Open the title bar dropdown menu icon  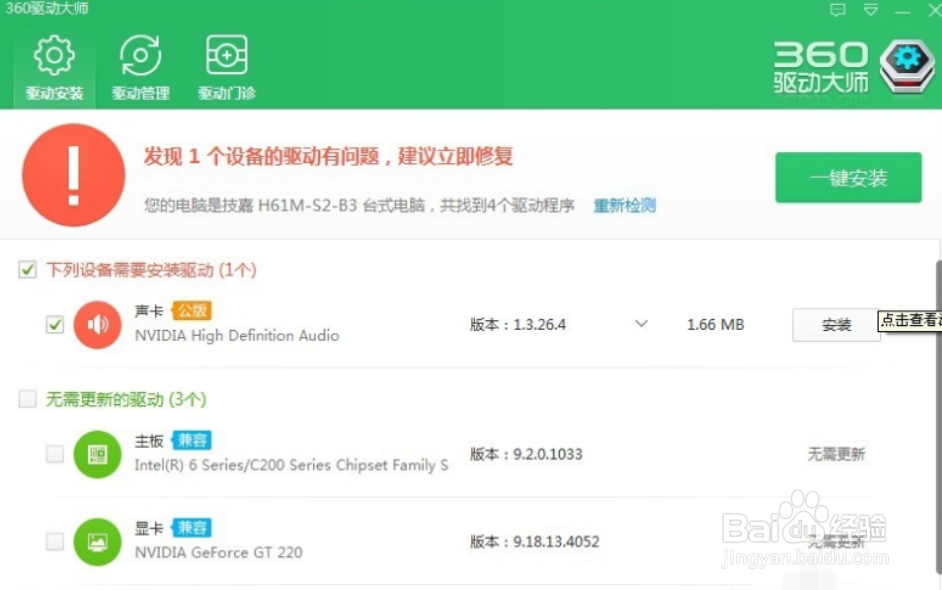(x=871, y=10)
